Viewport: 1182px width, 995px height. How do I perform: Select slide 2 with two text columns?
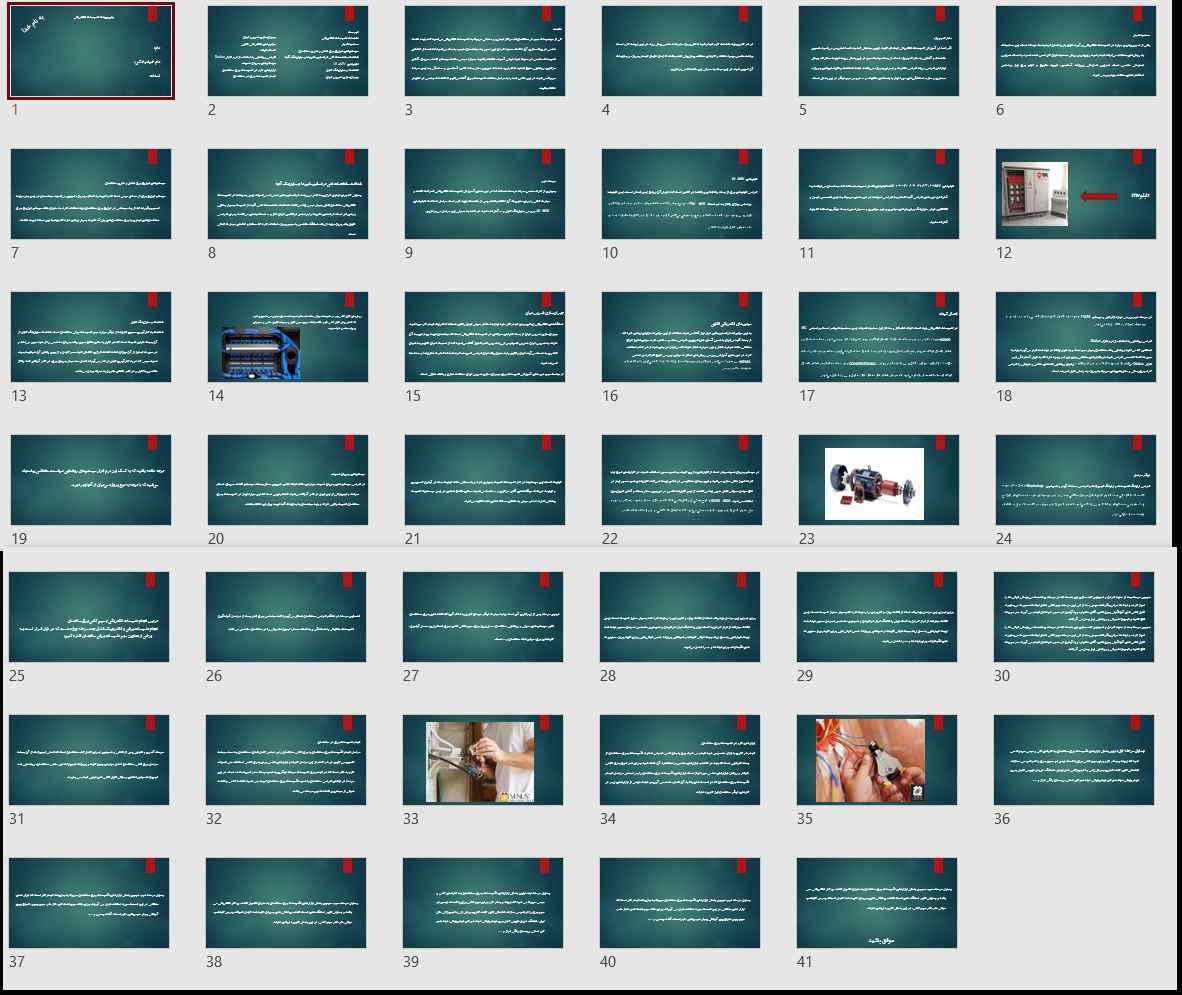click(x=288, y=51)
